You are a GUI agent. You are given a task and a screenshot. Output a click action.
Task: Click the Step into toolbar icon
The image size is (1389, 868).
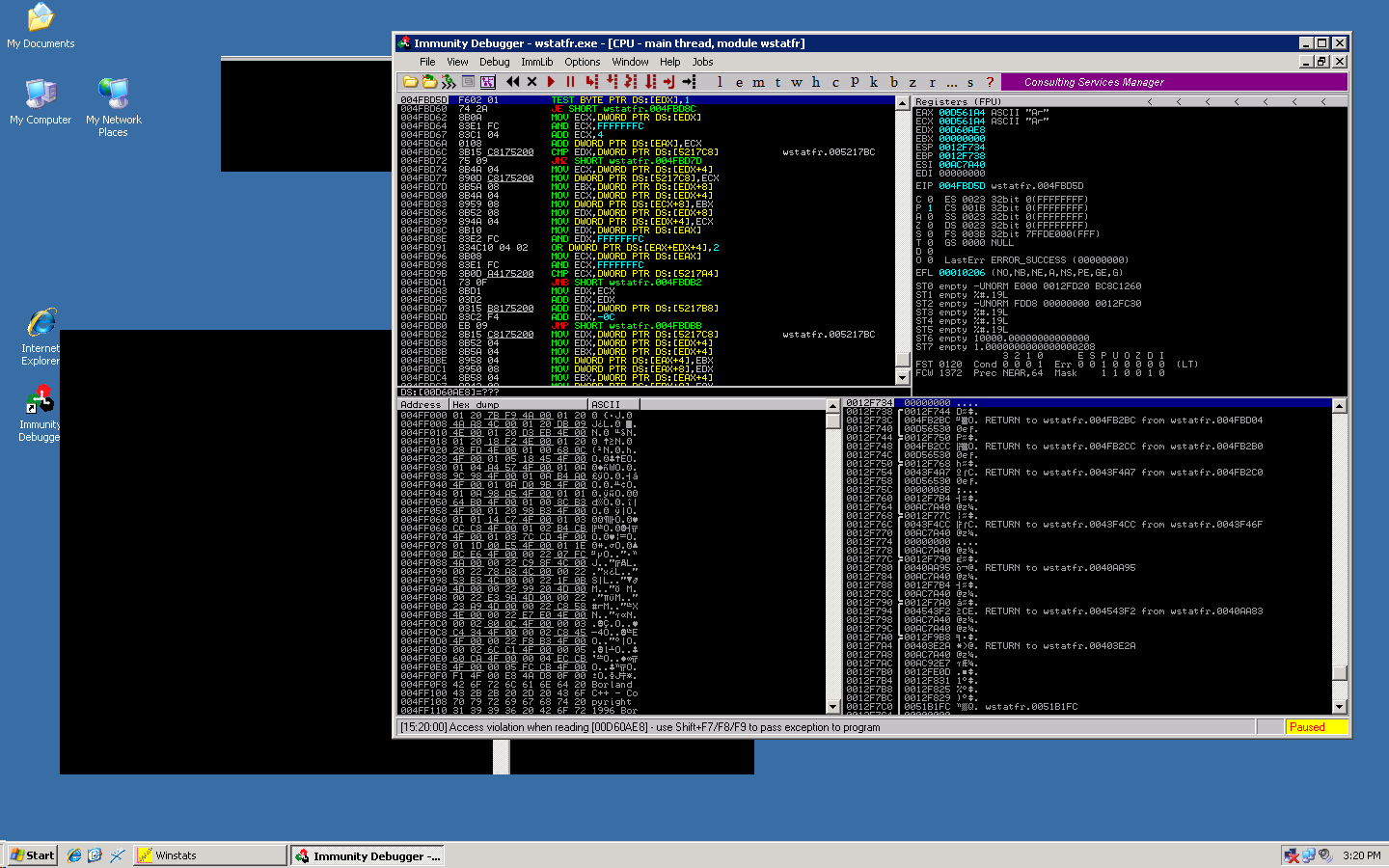(591, 82)
